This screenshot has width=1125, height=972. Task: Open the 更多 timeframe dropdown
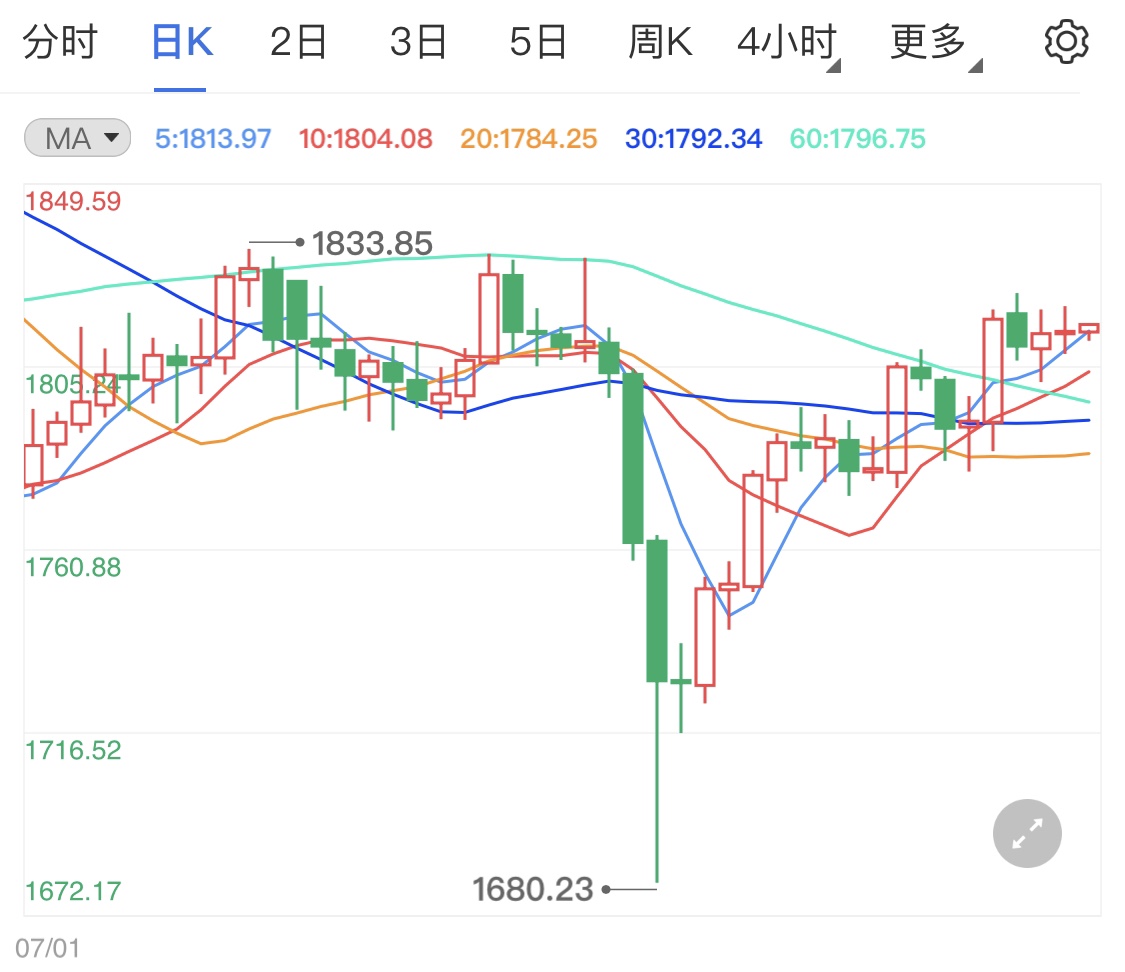[936, 44]
